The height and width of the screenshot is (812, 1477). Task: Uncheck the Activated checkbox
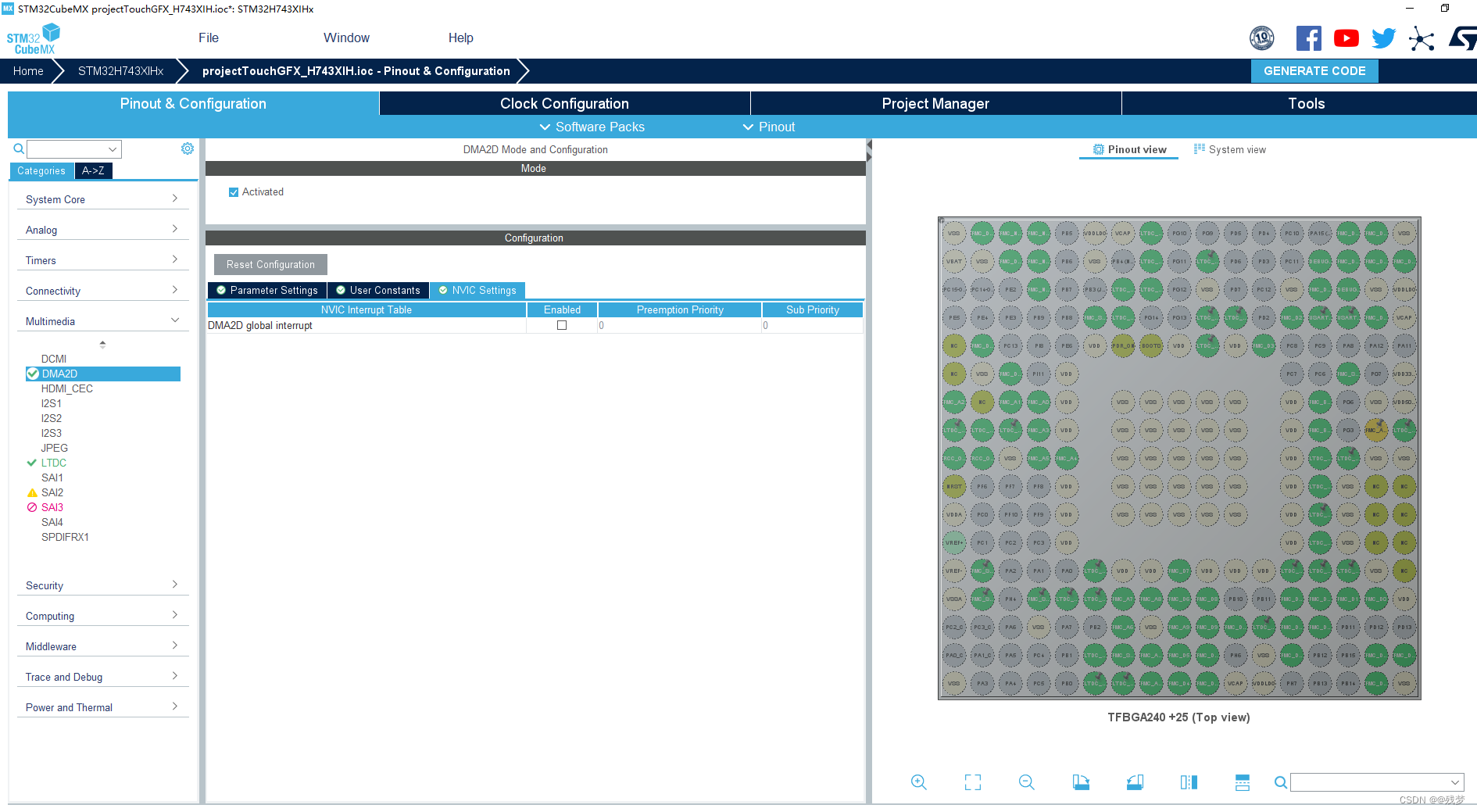coord(234,192)
